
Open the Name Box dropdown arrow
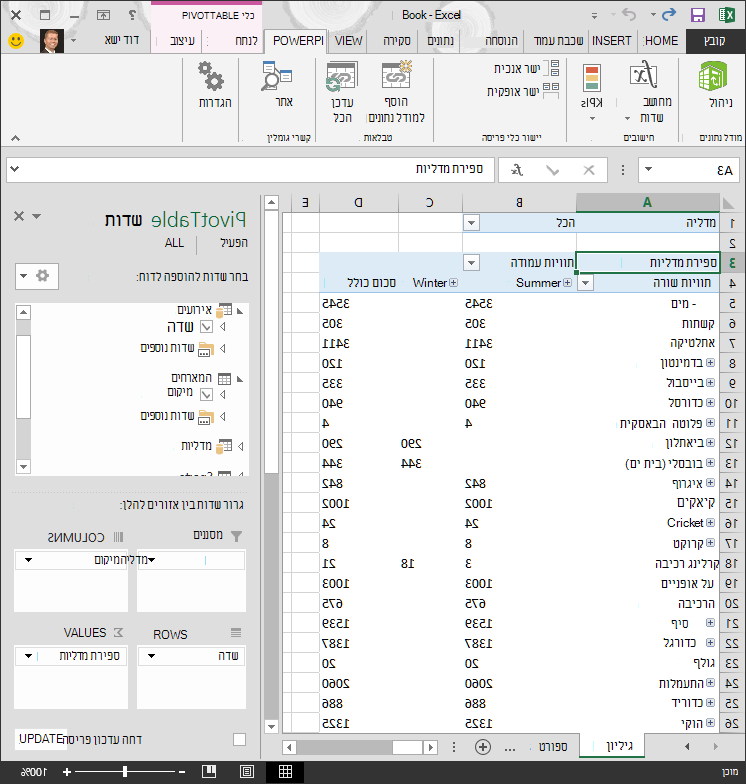648,170
